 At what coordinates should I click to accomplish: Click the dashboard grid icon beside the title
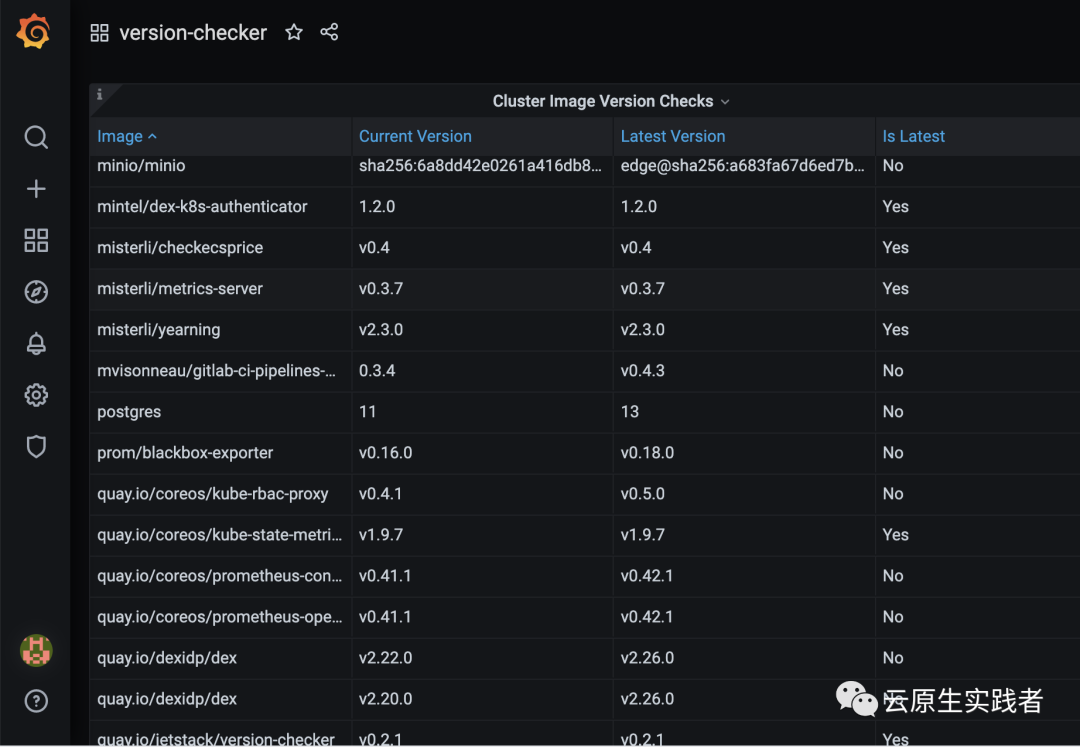click(99, 32)
